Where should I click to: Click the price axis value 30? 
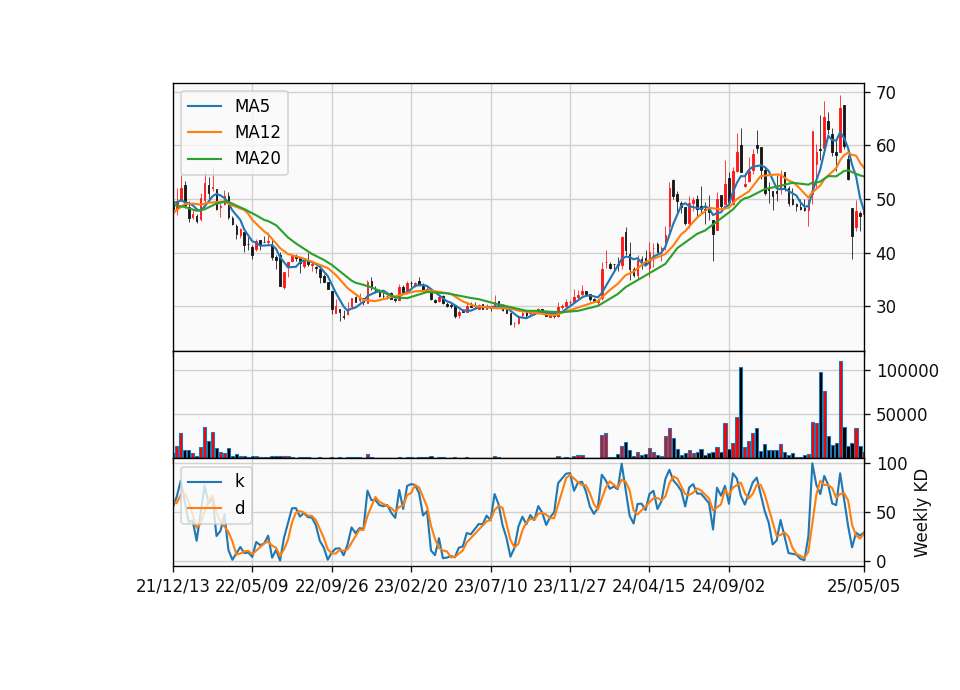pos(885,307)
